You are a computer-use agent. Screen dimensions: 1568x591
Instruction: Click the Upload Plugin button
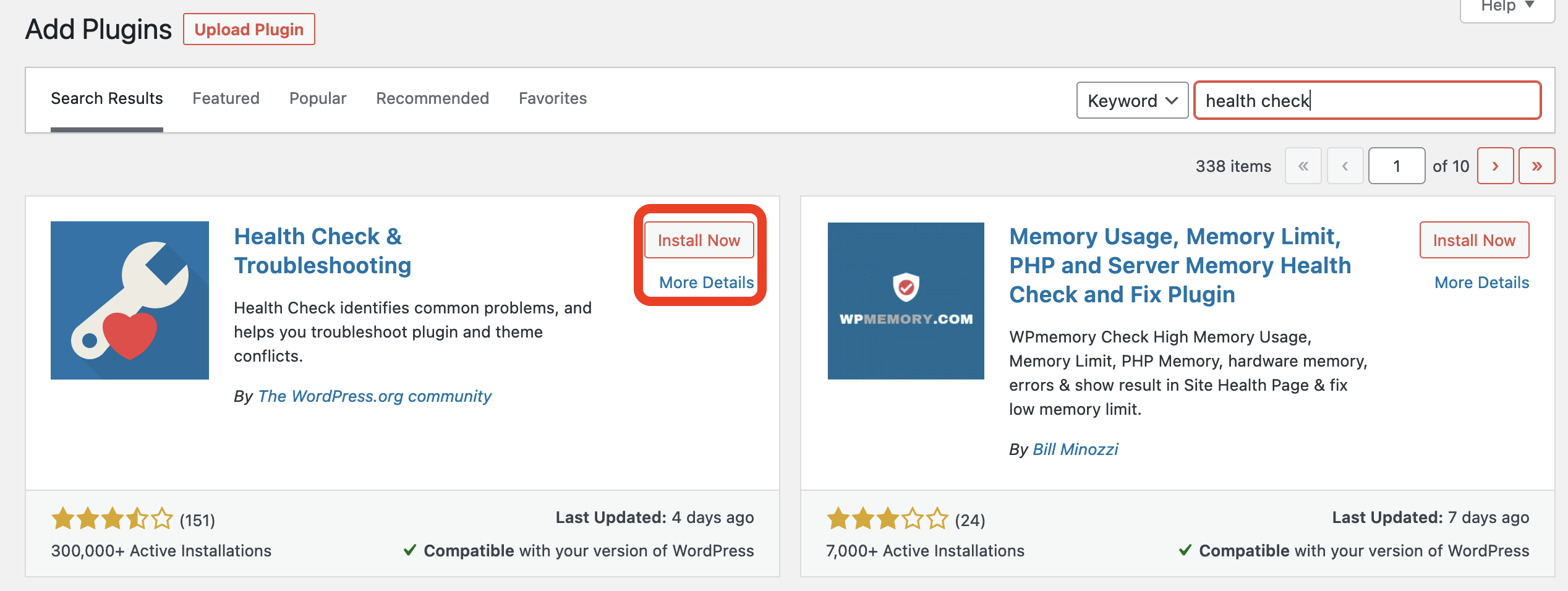click(249, 29)
